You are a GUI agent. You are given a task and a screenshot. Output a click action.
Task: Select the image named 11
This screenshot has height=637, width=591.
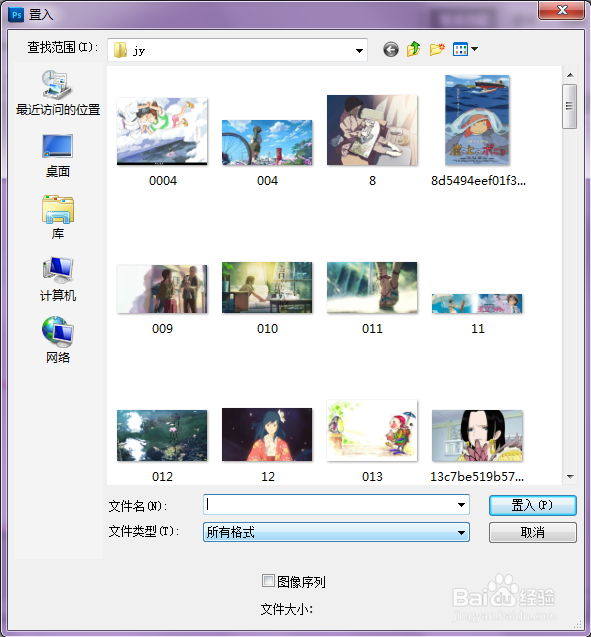pyautogui.click(x=477, y=304)
